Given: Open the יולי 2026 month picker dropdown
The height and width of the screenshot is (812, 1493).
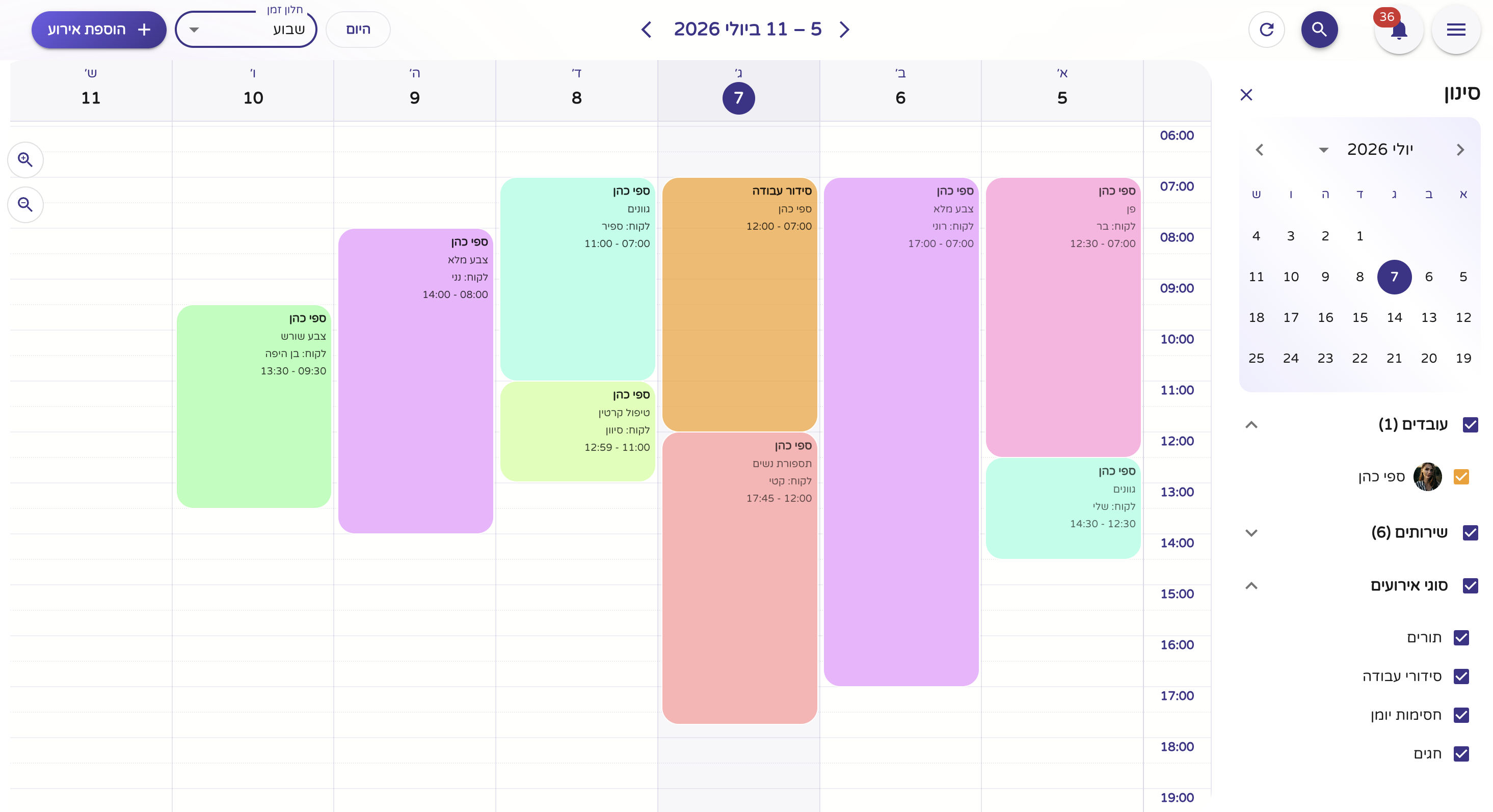Looking at the screenshot, I should 1323,150.
